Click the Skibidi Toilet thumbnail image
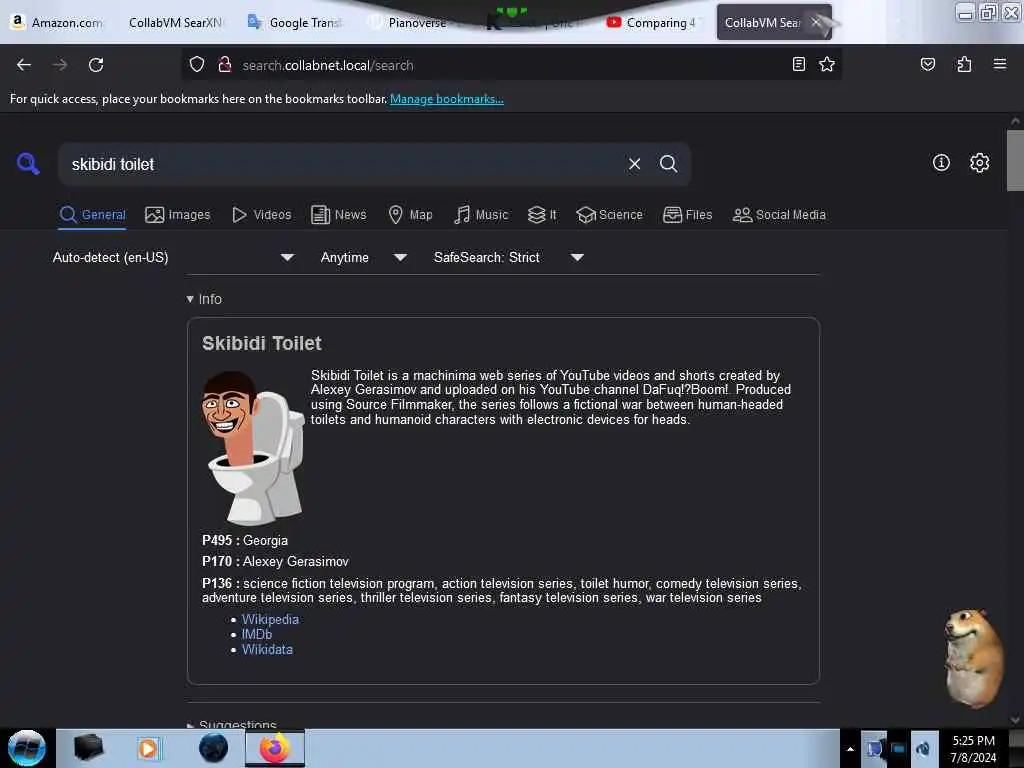The image size is (1024, 768). [x=253, y=448]
